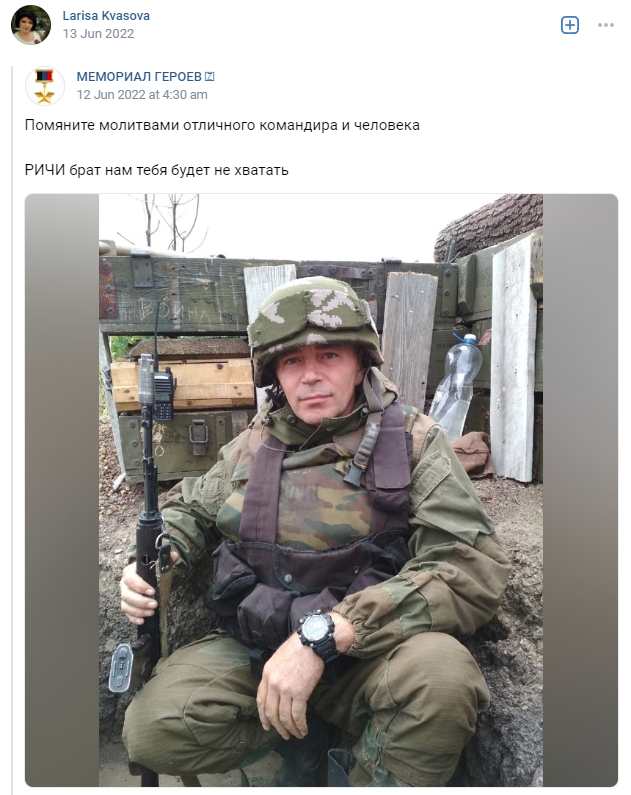Screen dimensions: 631x795
Task: Click the МЕМОРИАЛ ГЕРОЕВ gold star avatar
Action: pos(45,86)
